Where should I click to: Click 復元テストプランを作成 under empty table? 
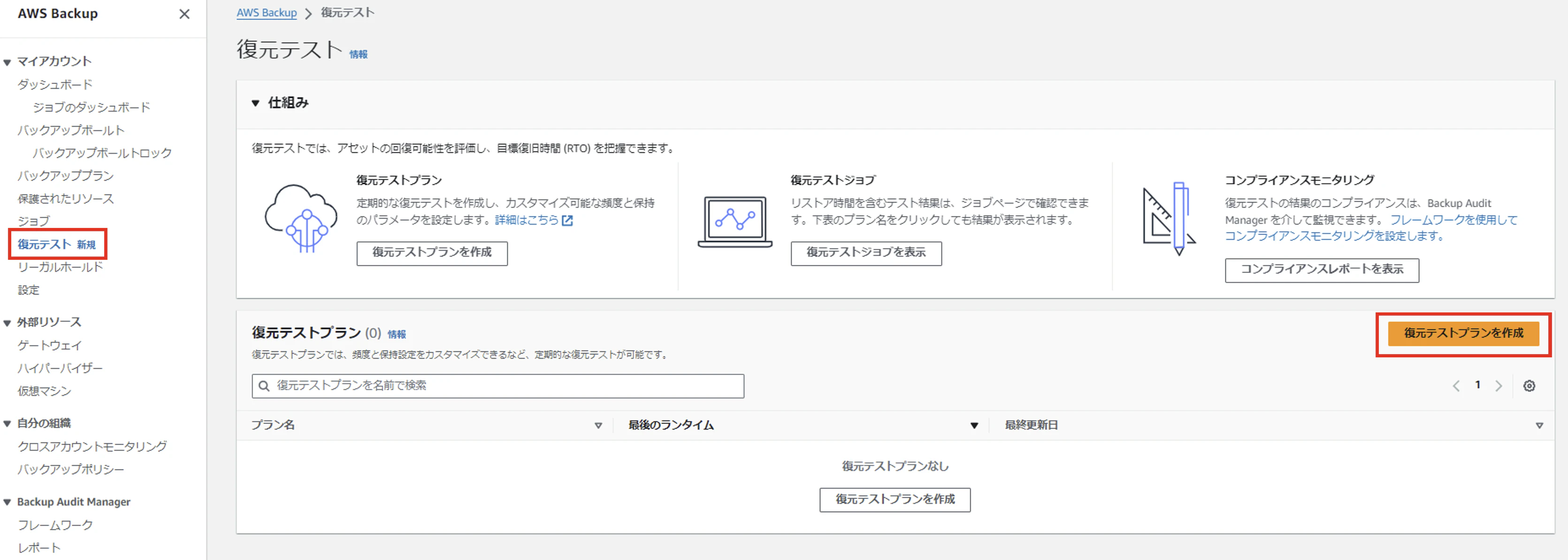click(x=895, y=500)
